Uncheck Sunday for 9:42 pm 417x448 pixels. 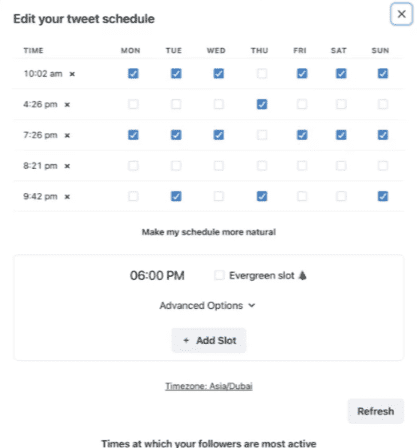pos(383,196)
